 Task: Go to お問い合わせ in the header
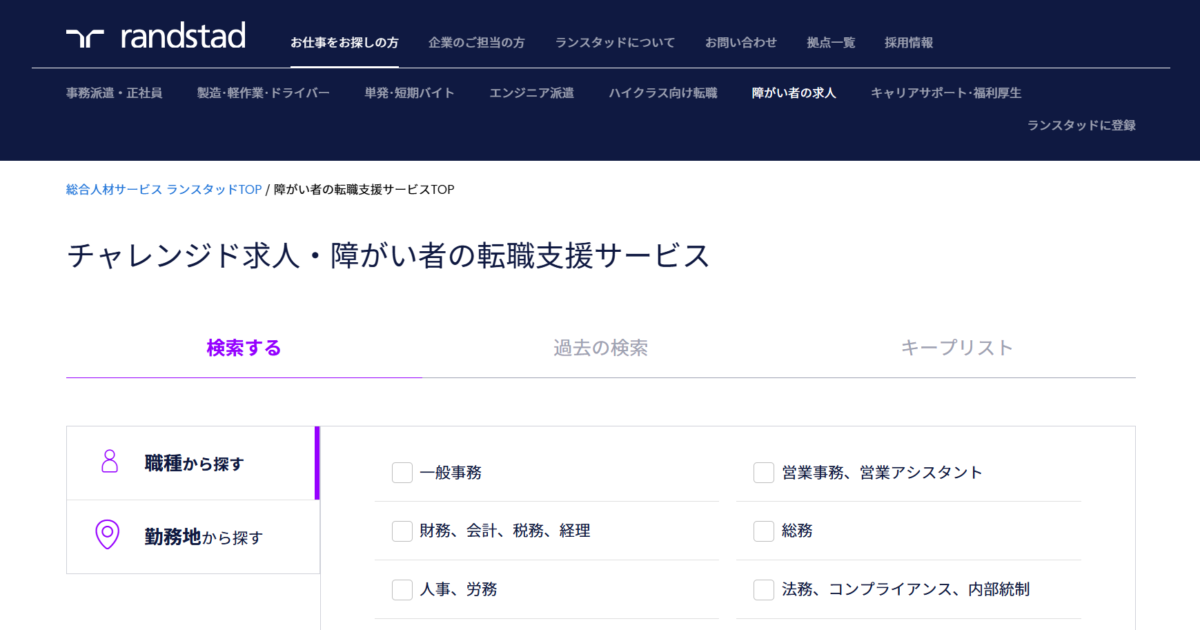(740, 43)
